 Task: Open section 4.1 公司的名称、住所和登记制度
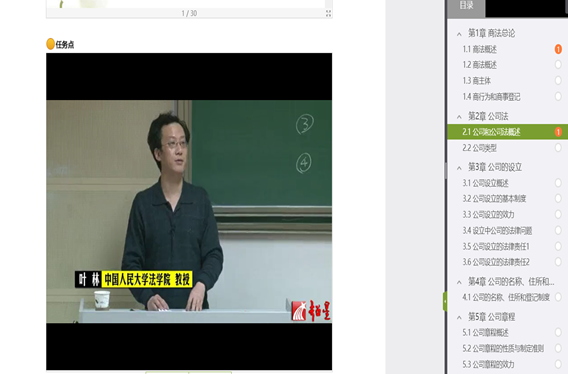[x=506, y=298]
